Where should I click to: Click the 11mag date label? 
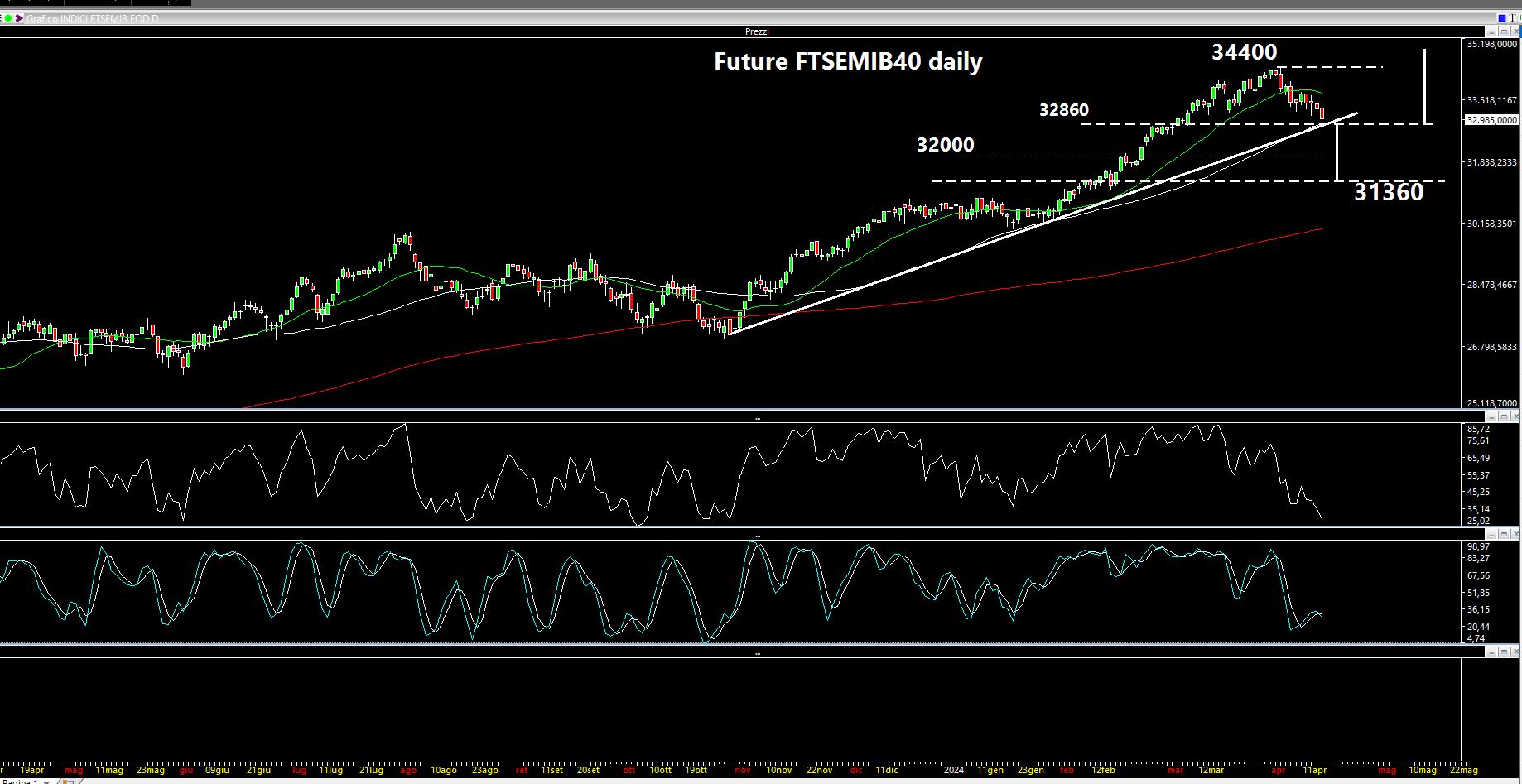click(109, 770)
